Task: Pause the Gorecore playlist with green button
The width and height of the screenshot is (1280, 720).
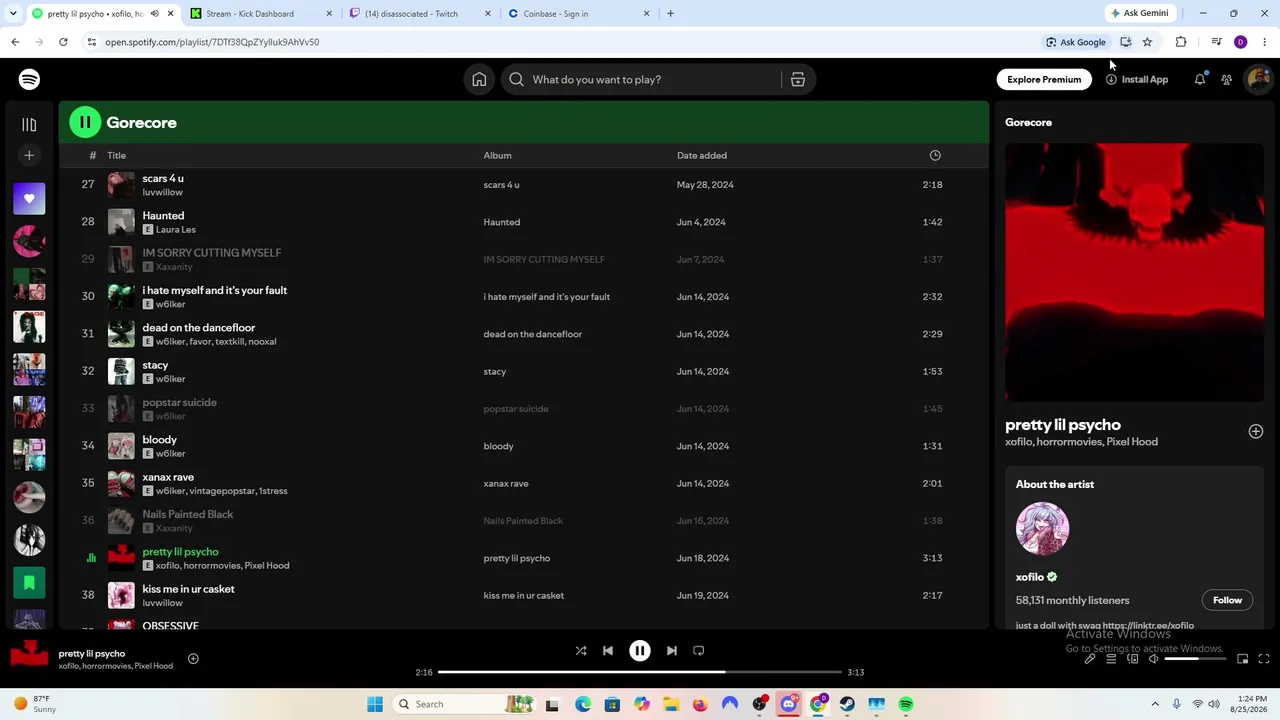Action: tap(85, 122)
